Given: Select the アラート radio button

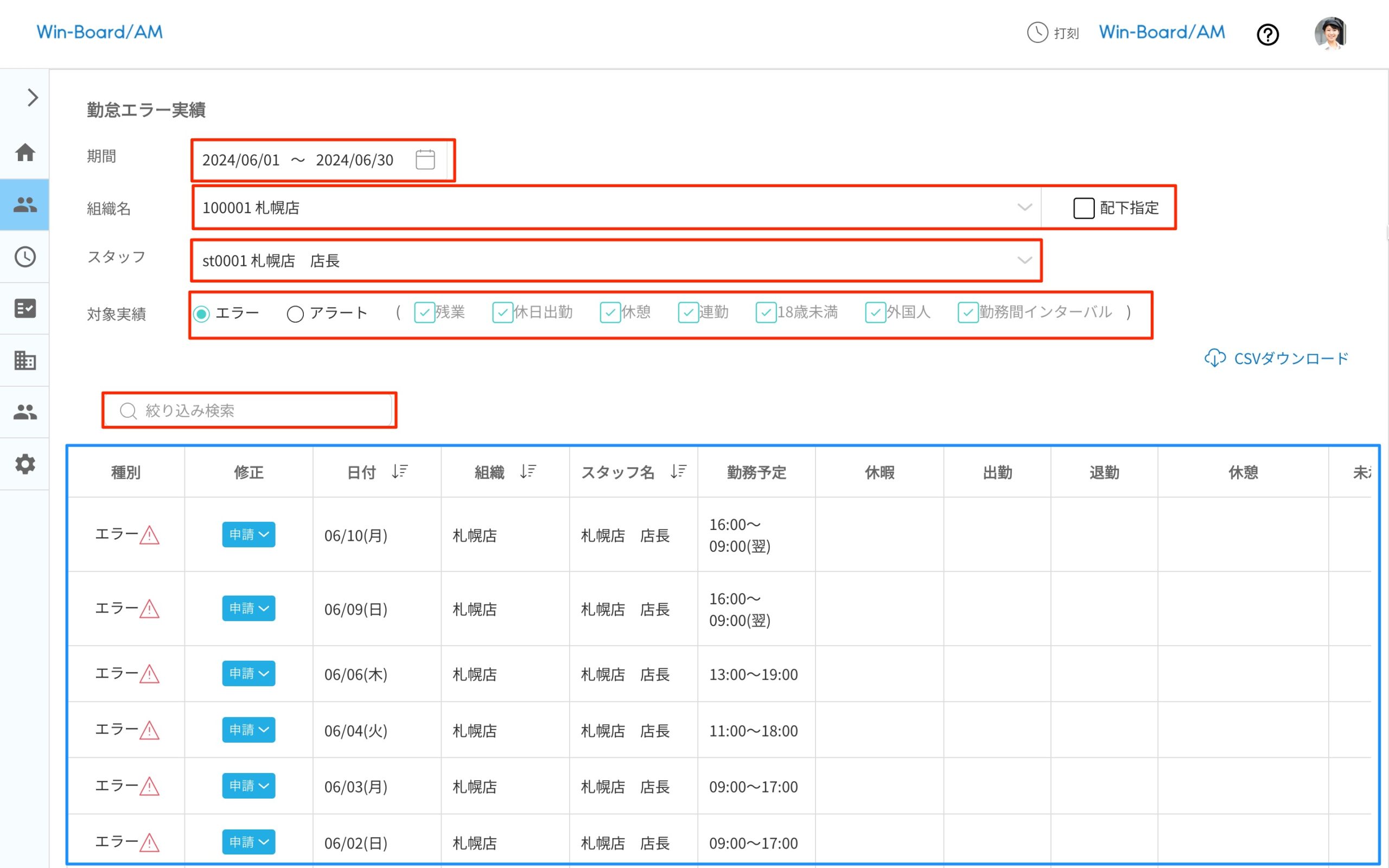Looking at the screenshot, I should pyautogui.click(x=295, y=314).
